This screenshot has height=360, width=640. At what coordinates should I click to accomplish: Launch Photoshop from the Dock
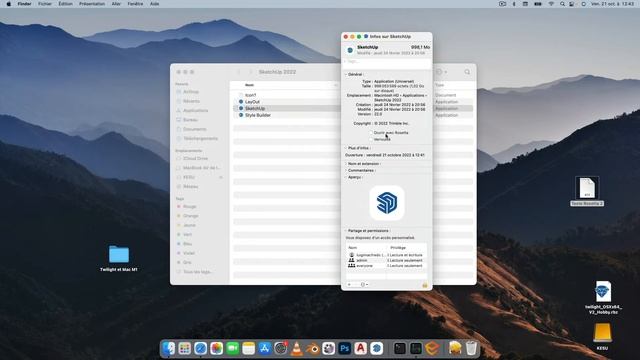tap(344, 348)
